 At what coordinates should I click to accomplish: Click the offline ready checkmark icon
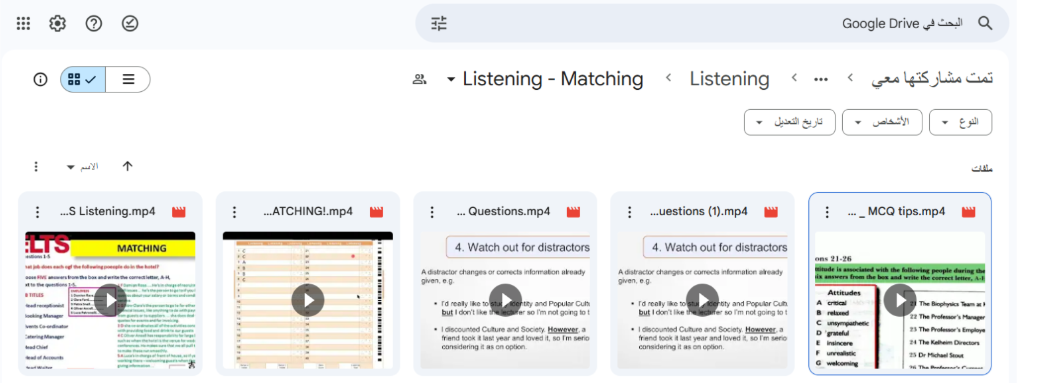130,23
